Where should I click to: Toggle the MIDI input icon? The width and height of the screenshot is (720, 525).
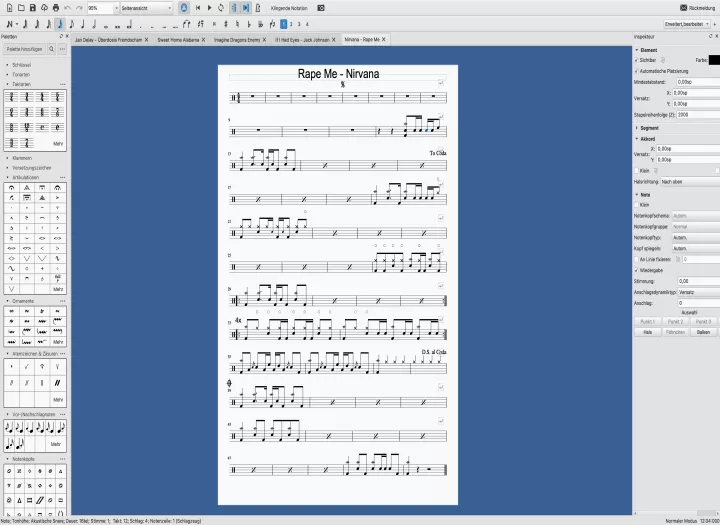184,8
